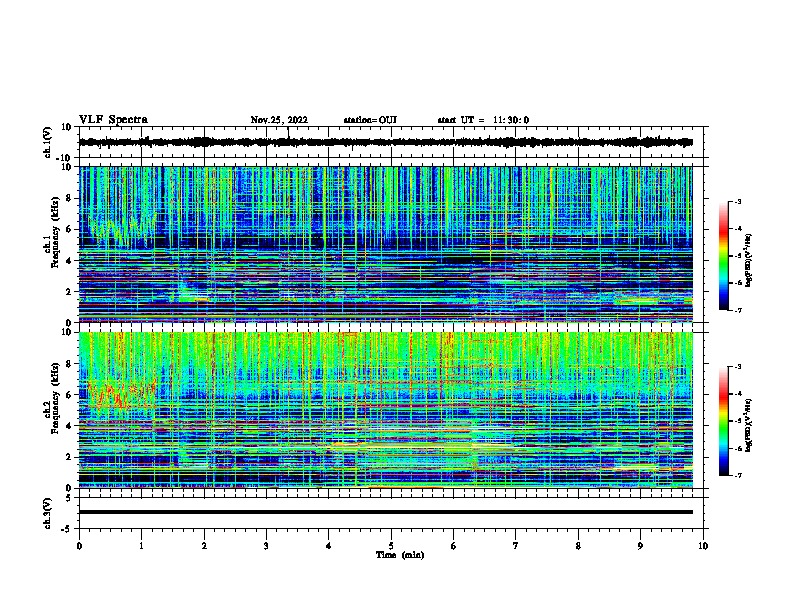Viewport: 792px width, 612px height.
Task: Click the "-7" label on ch.2 color bar
Action: [737, 475]
